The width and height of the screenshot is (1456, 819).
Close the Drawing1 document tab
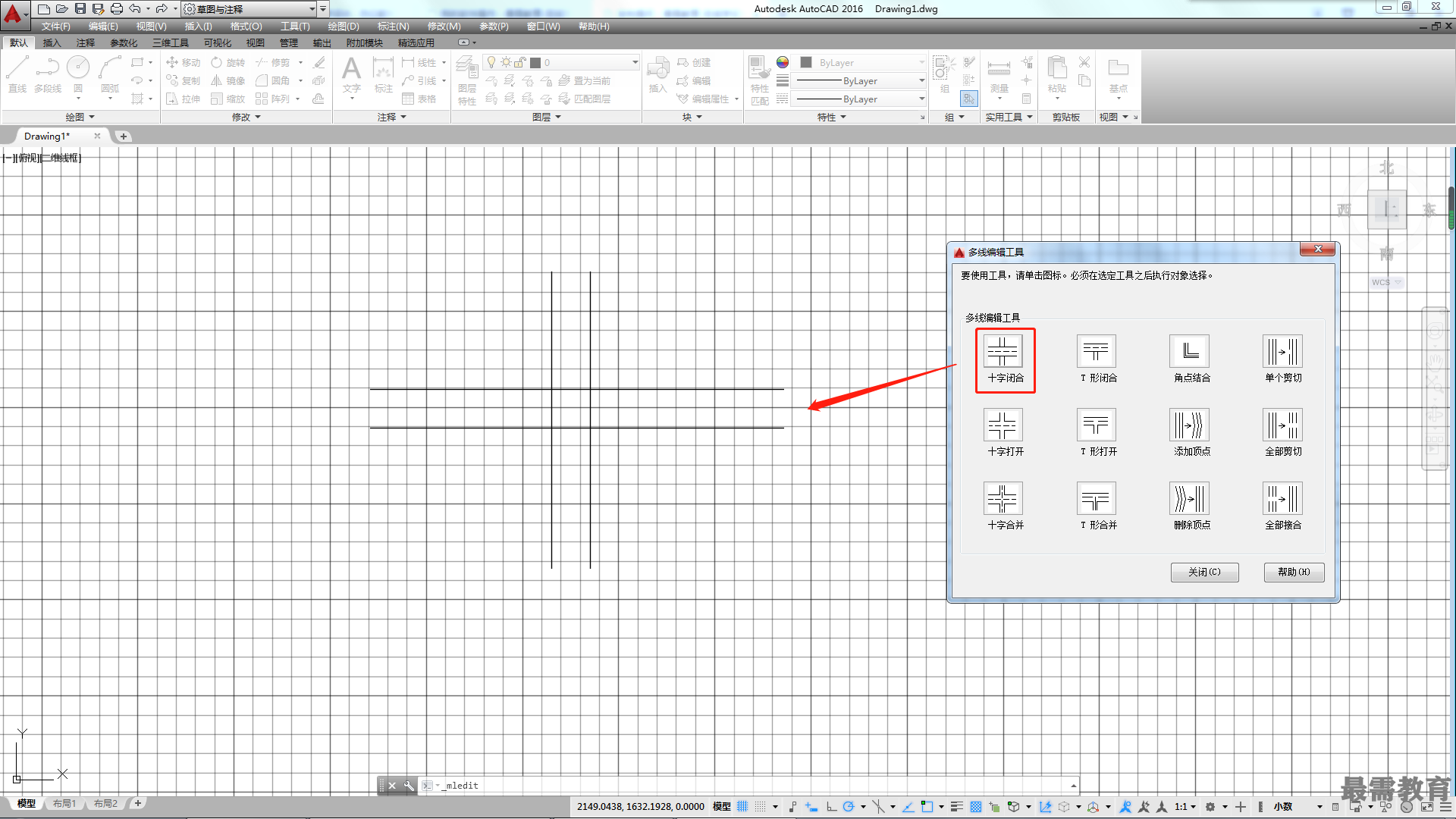97,136
